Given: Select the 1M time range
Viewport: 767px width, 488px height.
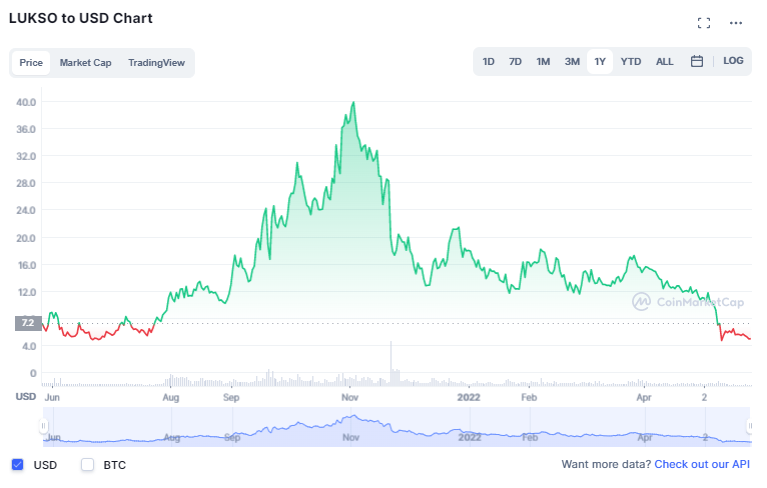Looking at the screenshot, I should click(543, 62).
